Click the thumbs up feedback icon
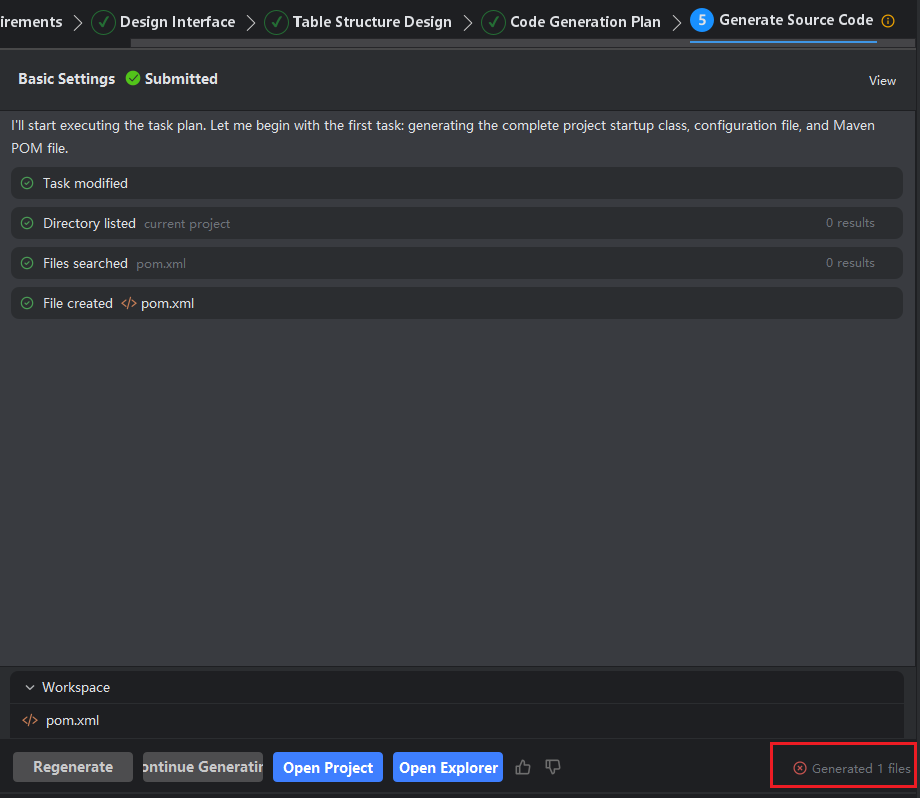The image size is (920, 798). [x=523, y=767]
